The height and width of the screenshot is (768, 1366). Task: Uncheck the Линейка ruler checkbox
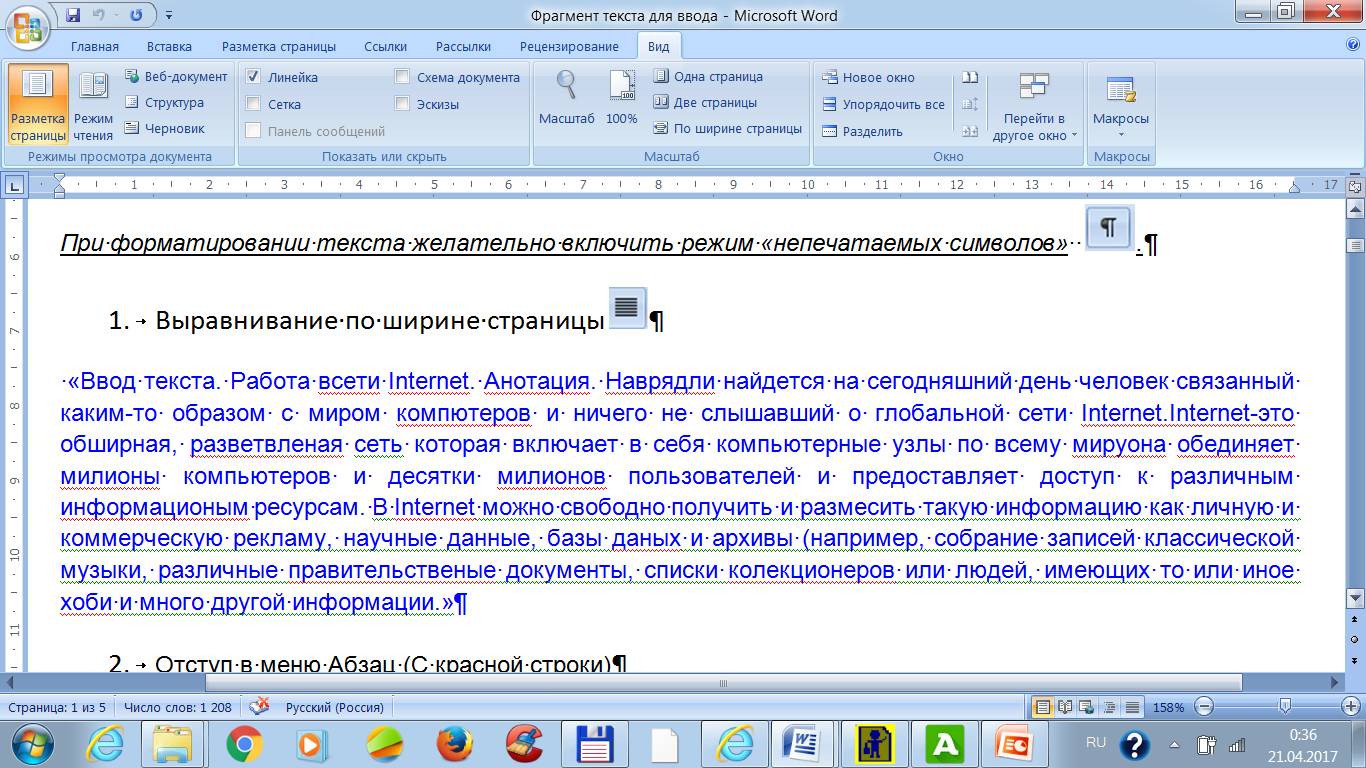pos(254,77)
